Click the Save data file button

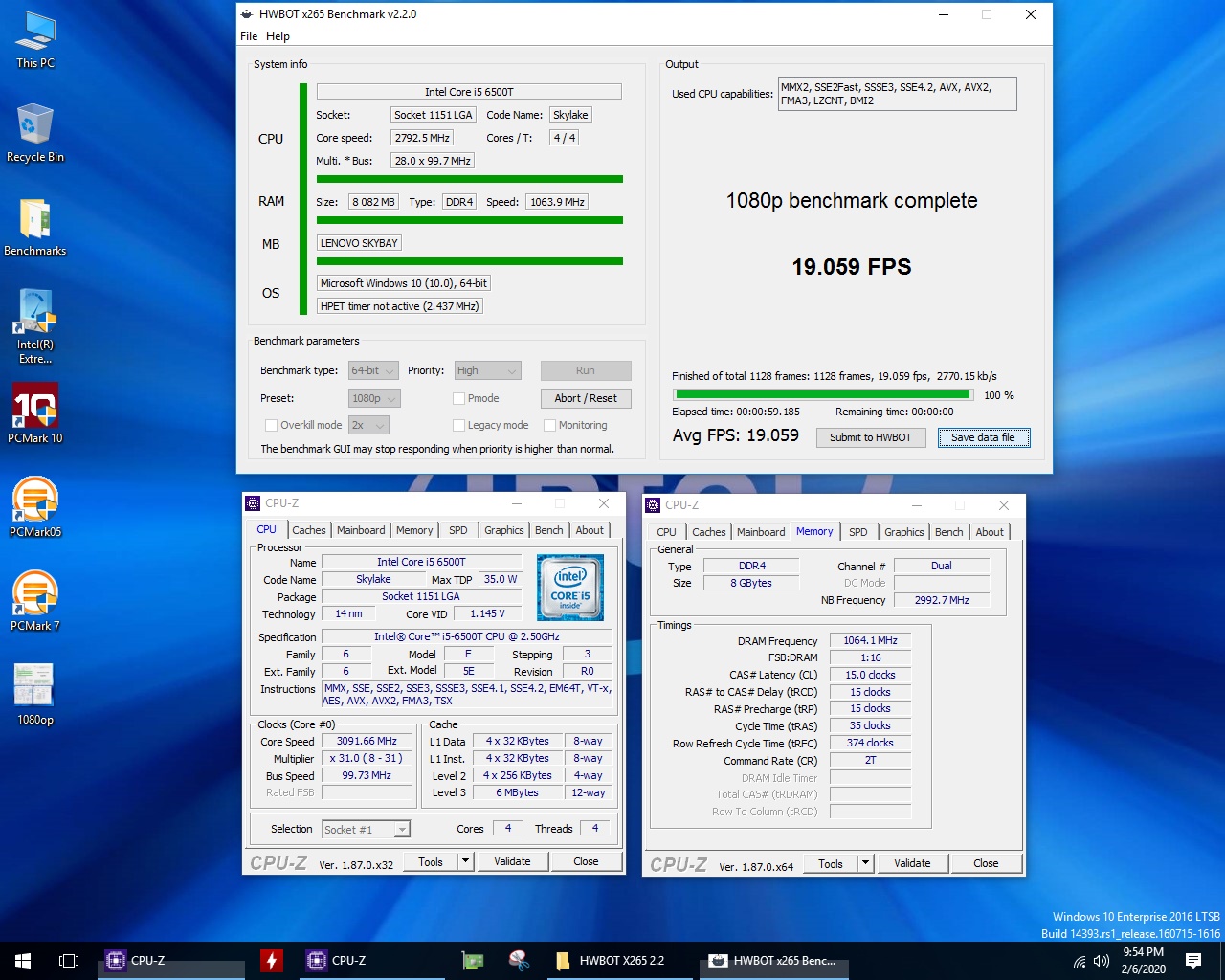(983, 438)
